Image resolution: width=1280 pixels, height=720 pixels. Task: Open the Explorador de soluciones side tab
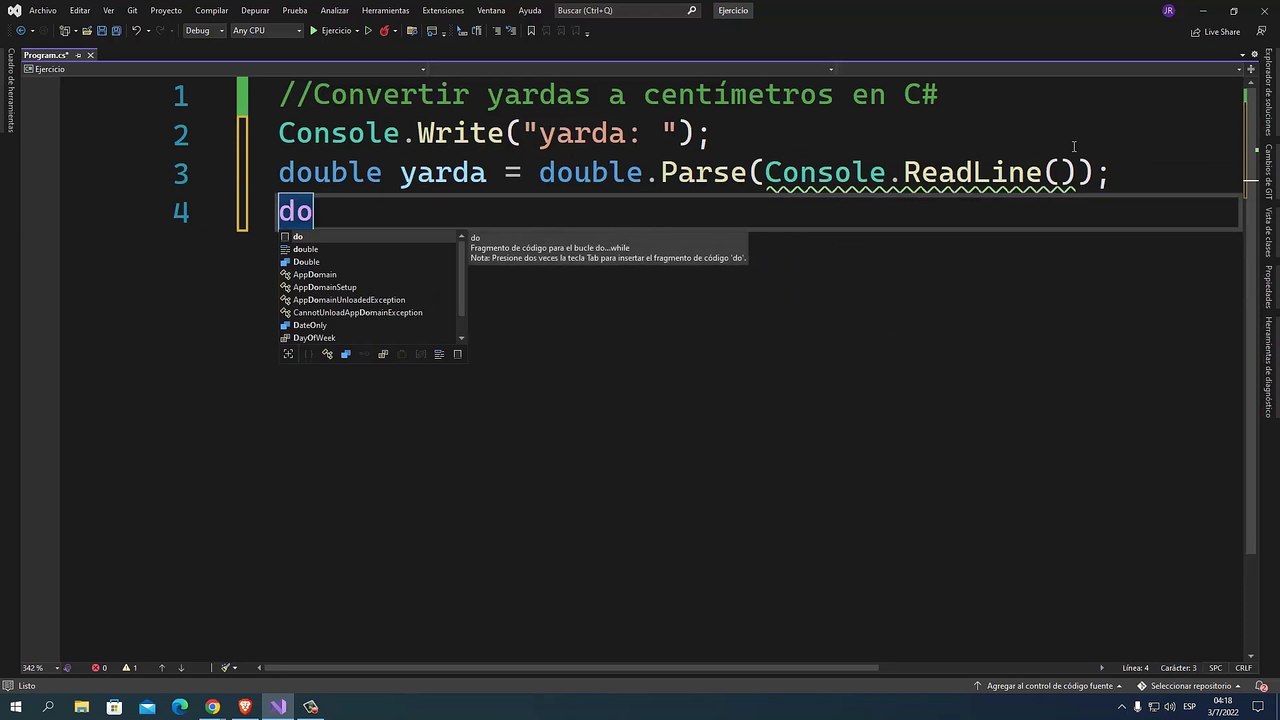pos(1268,91)
